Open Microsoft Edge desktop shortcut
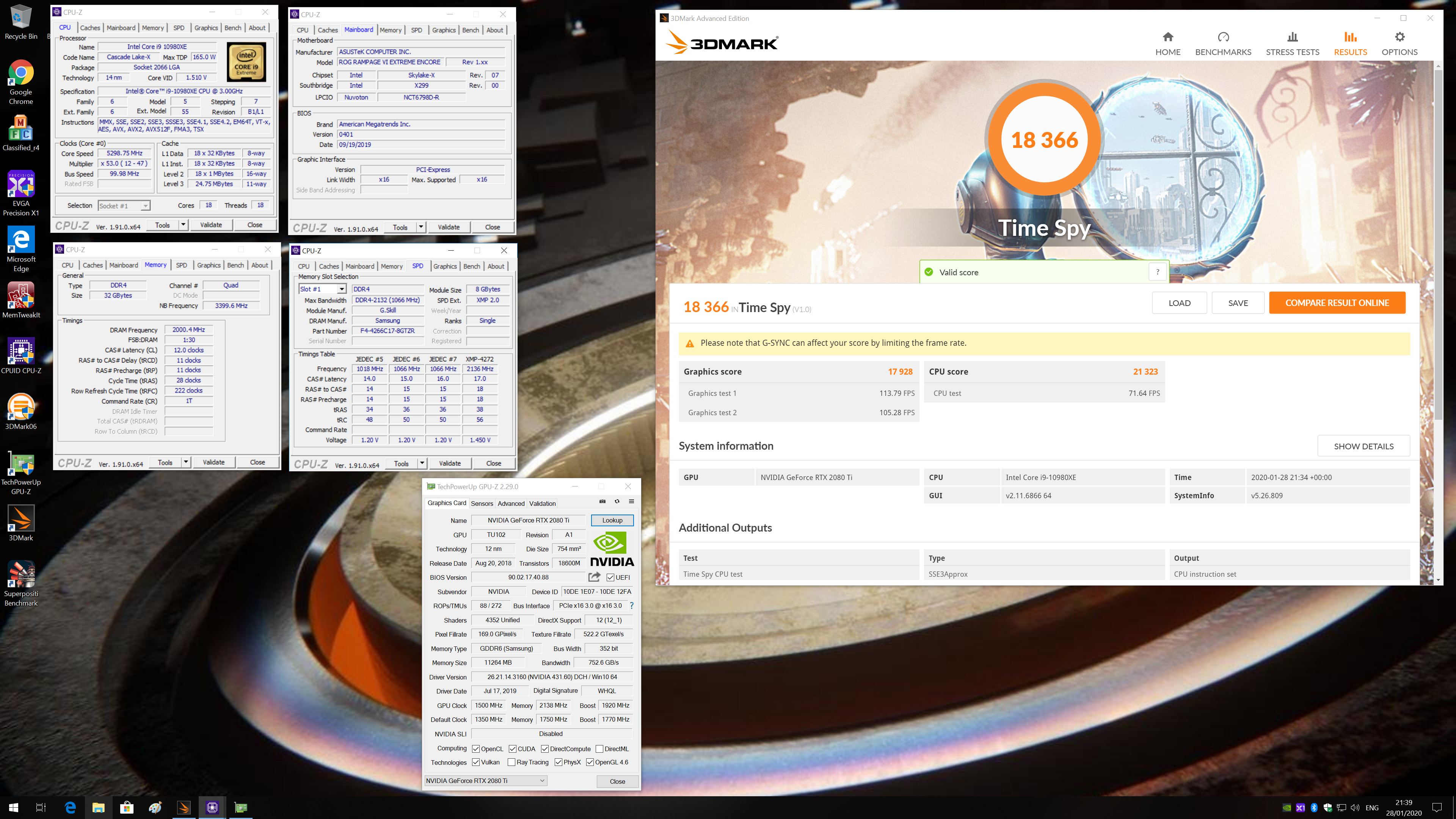This screenshot has height=819, width=1456. [21, 249]
